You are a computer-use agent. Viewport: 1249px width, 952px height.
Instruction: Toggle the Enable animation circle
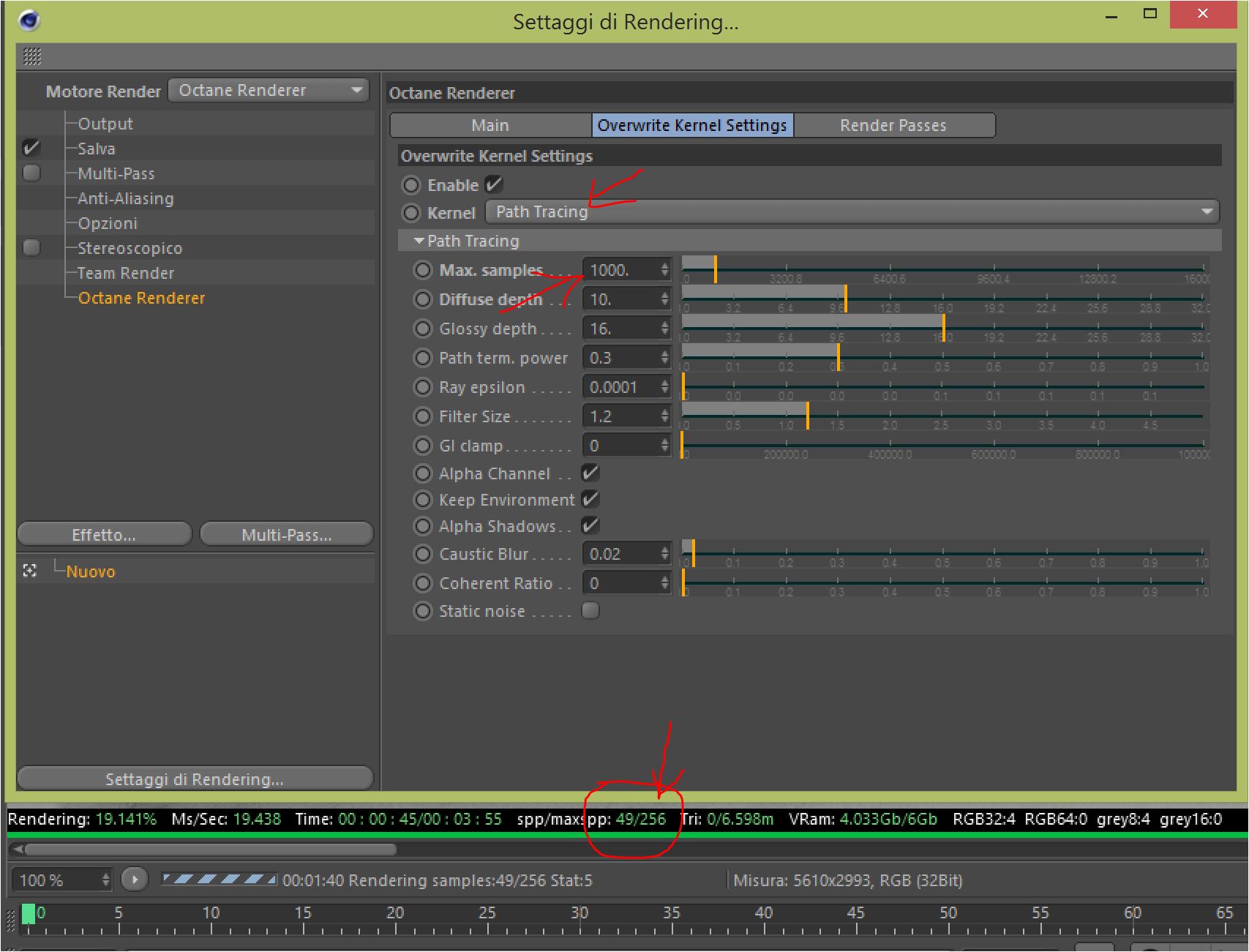coord(411,185)
